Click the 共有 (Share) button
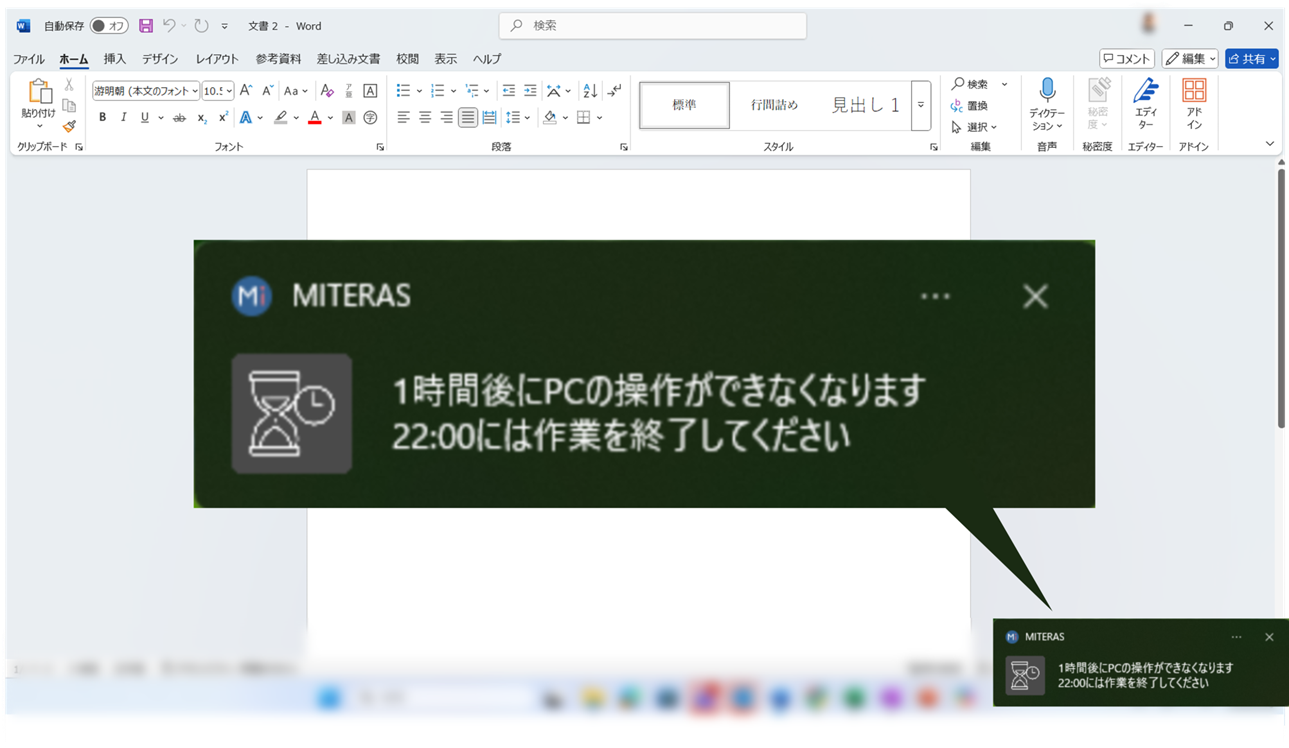The width and height of the screenshot is (1289, 748). tap(1251, 59)
